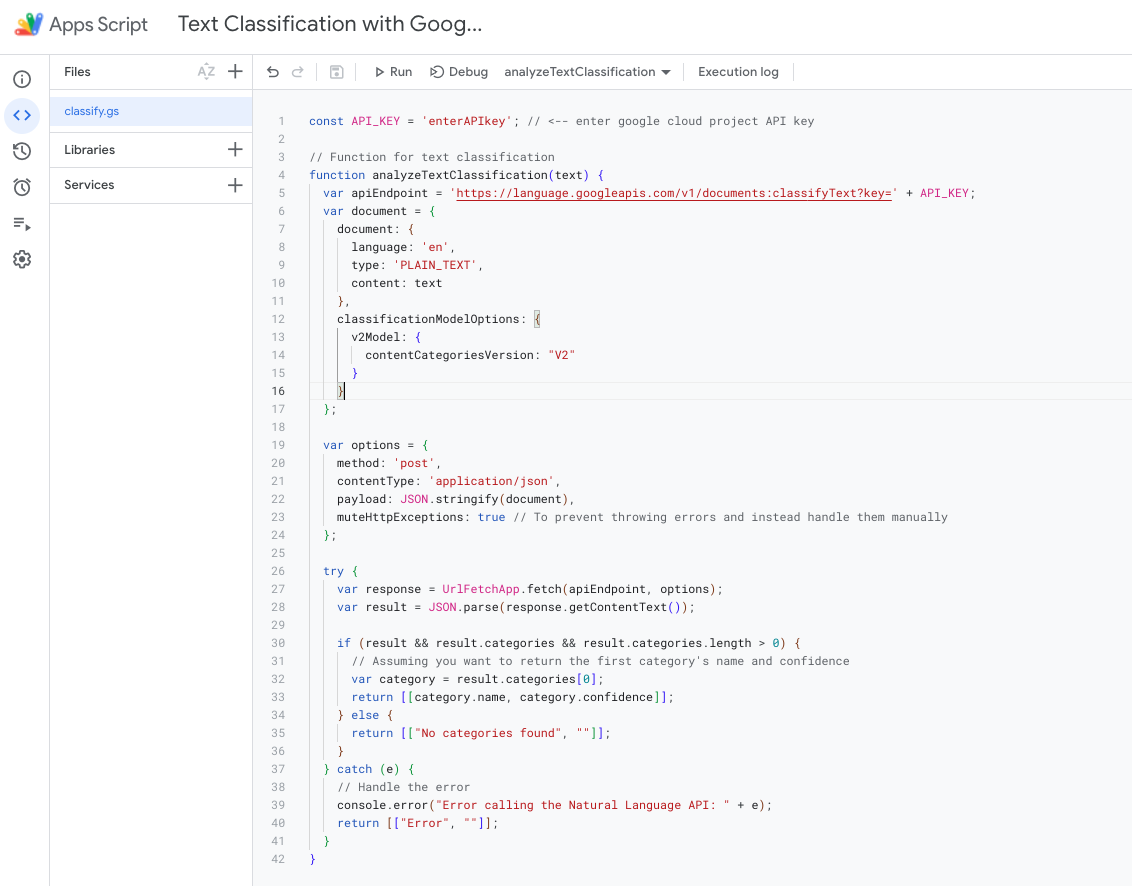Screen dimensions: 1132x886
Task: Open the Triggers alarm clock icon
Action: (x=22, y=187)
